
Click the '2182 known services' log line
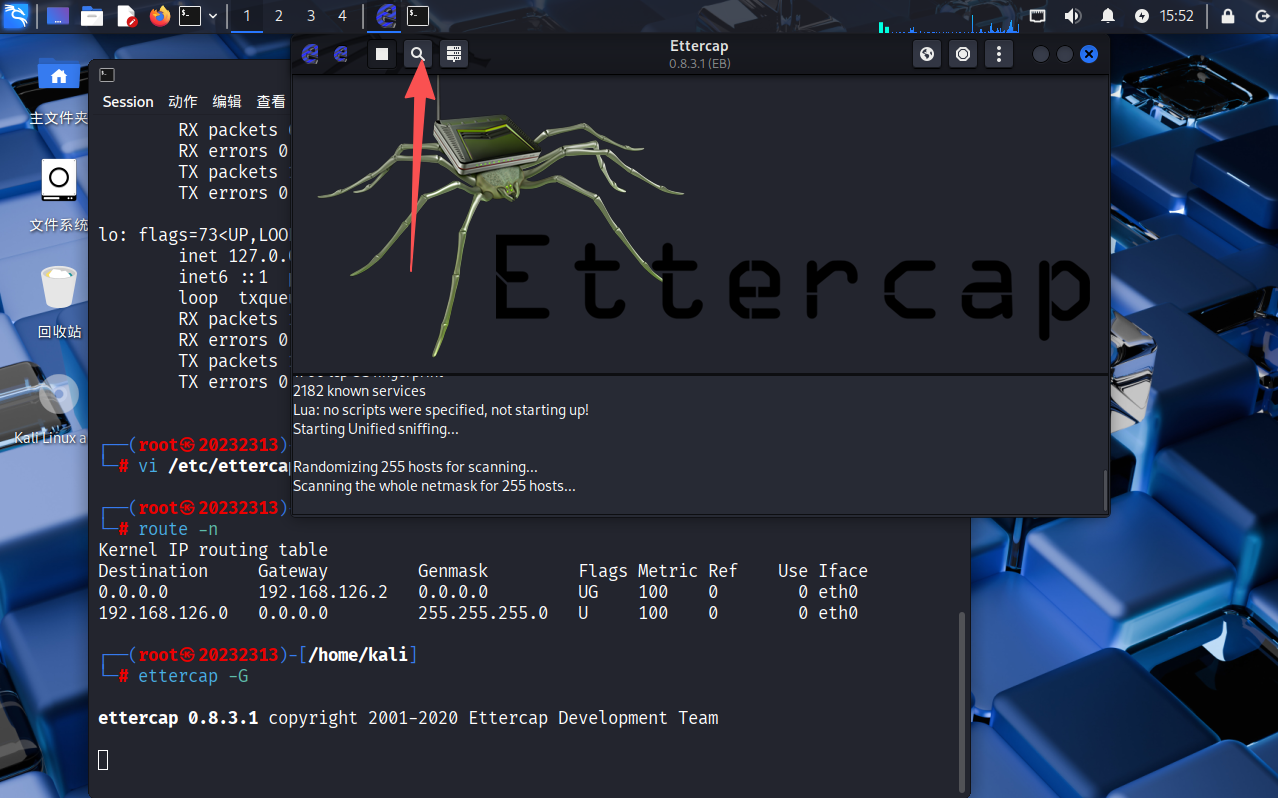pyautogui.click(x=359, y=391)
